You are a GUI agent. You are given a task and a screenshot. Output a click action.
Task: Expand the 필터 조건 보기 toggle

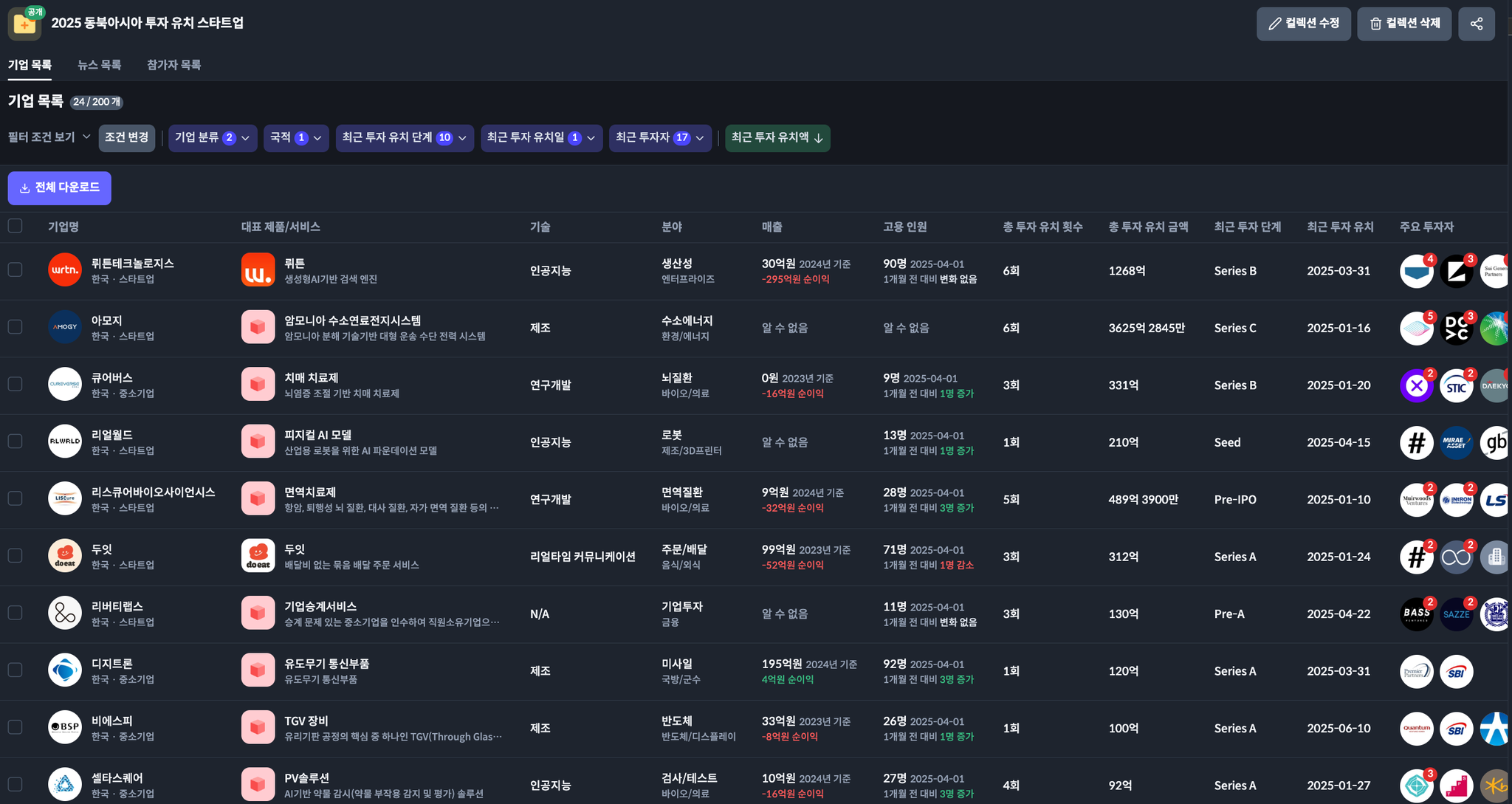(49, 137)
